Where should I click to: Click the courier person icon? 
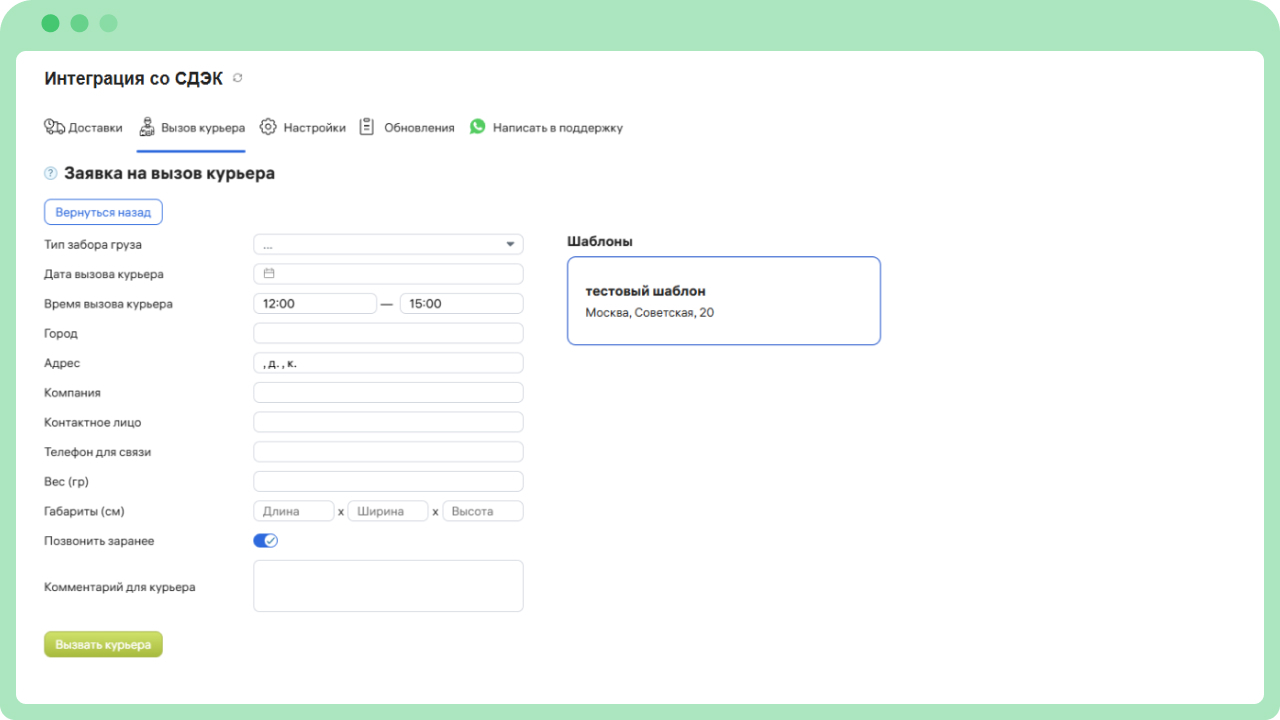click(x=147, y=127)
